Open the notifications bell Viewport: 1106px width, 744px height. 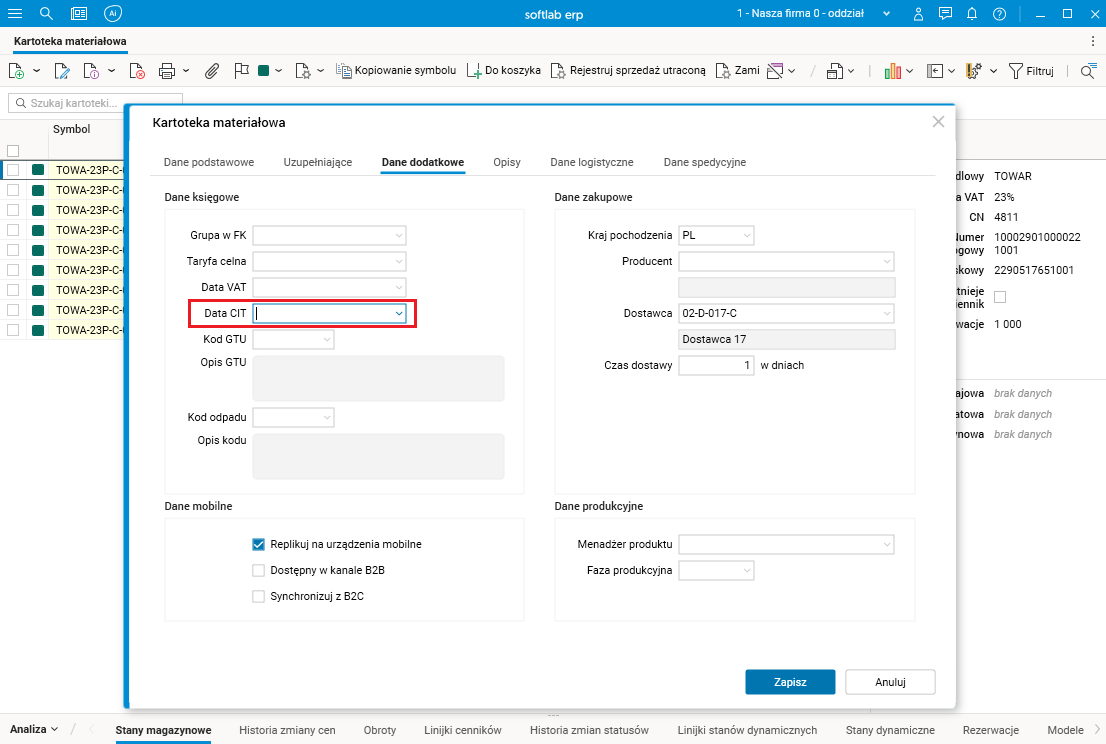(972, 14)
